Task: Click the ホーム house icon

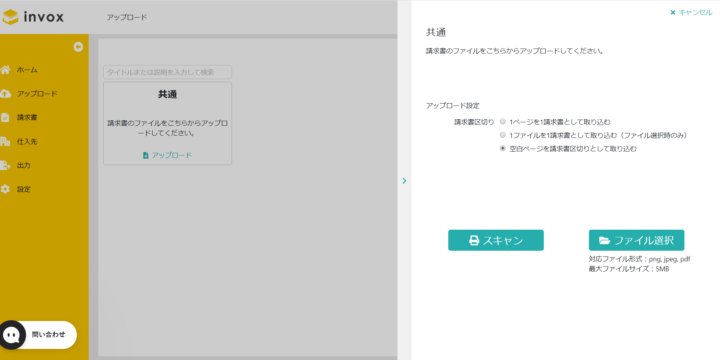Action: coord(5,70)
